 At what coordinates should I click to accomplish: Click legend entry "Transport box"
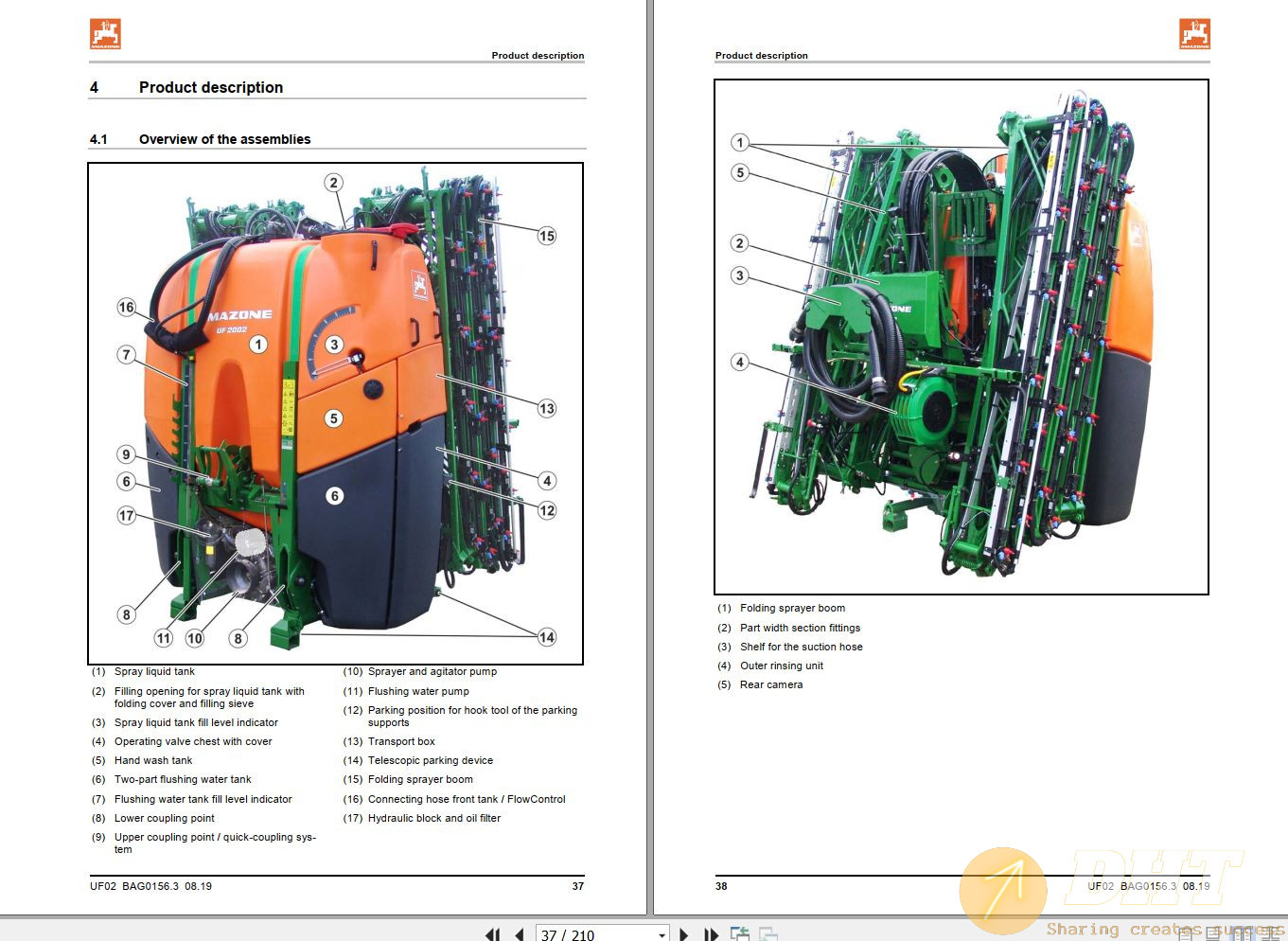(401, 741)
